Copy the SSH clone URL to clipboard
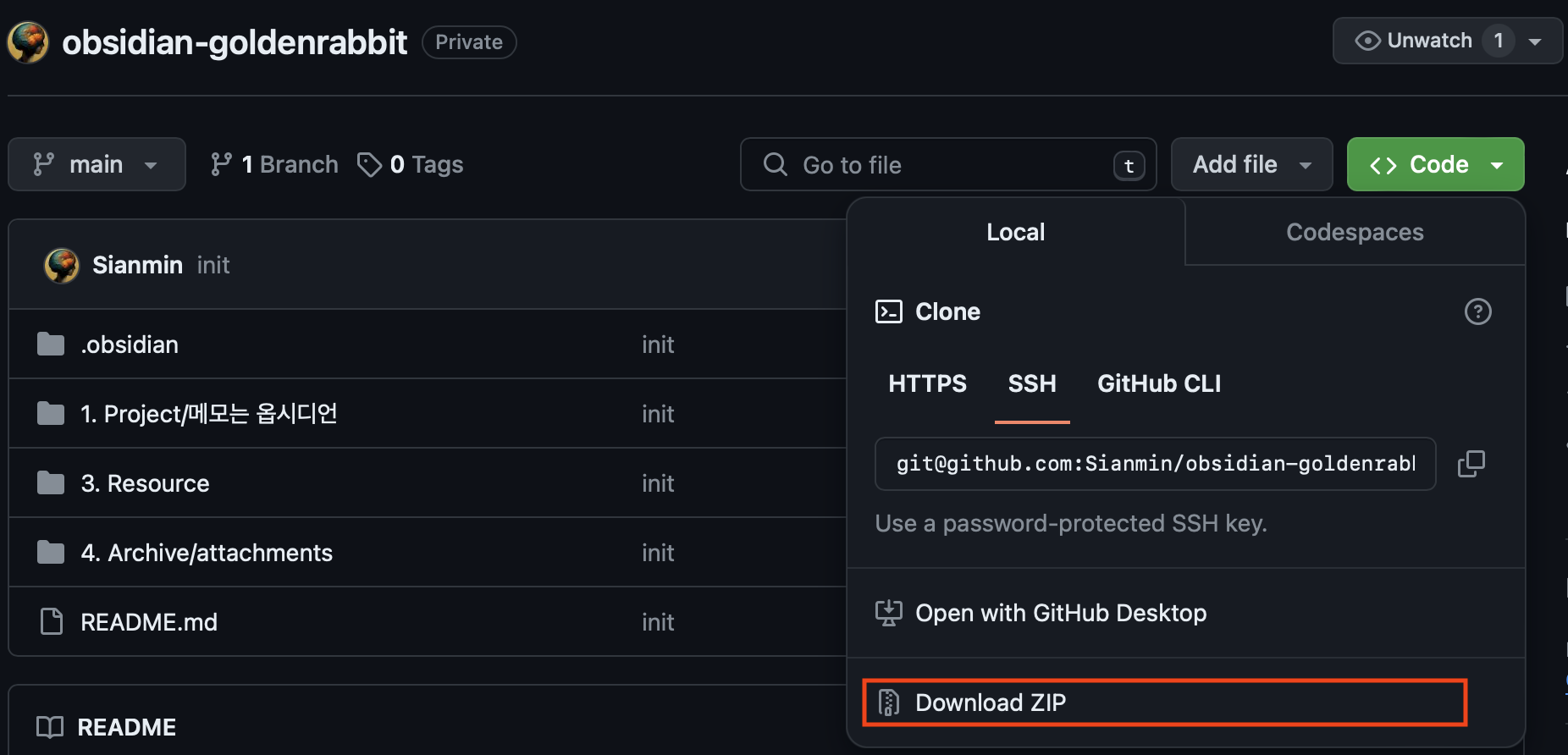The image size is (1568, 755). tap(1471, 464)
